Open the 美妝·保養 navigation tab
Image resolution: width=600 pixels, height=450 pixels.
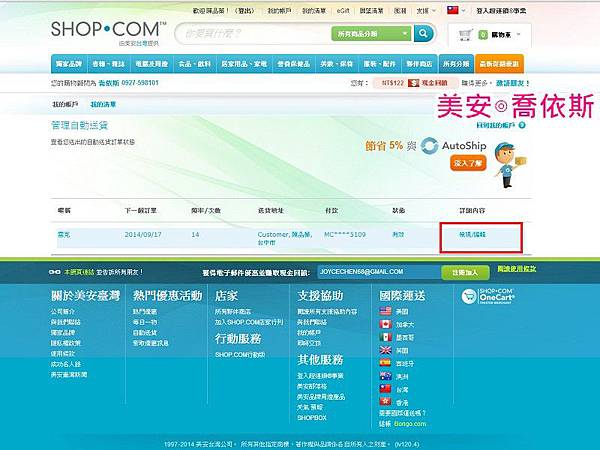pyautogui.click(x=337, y=64)
